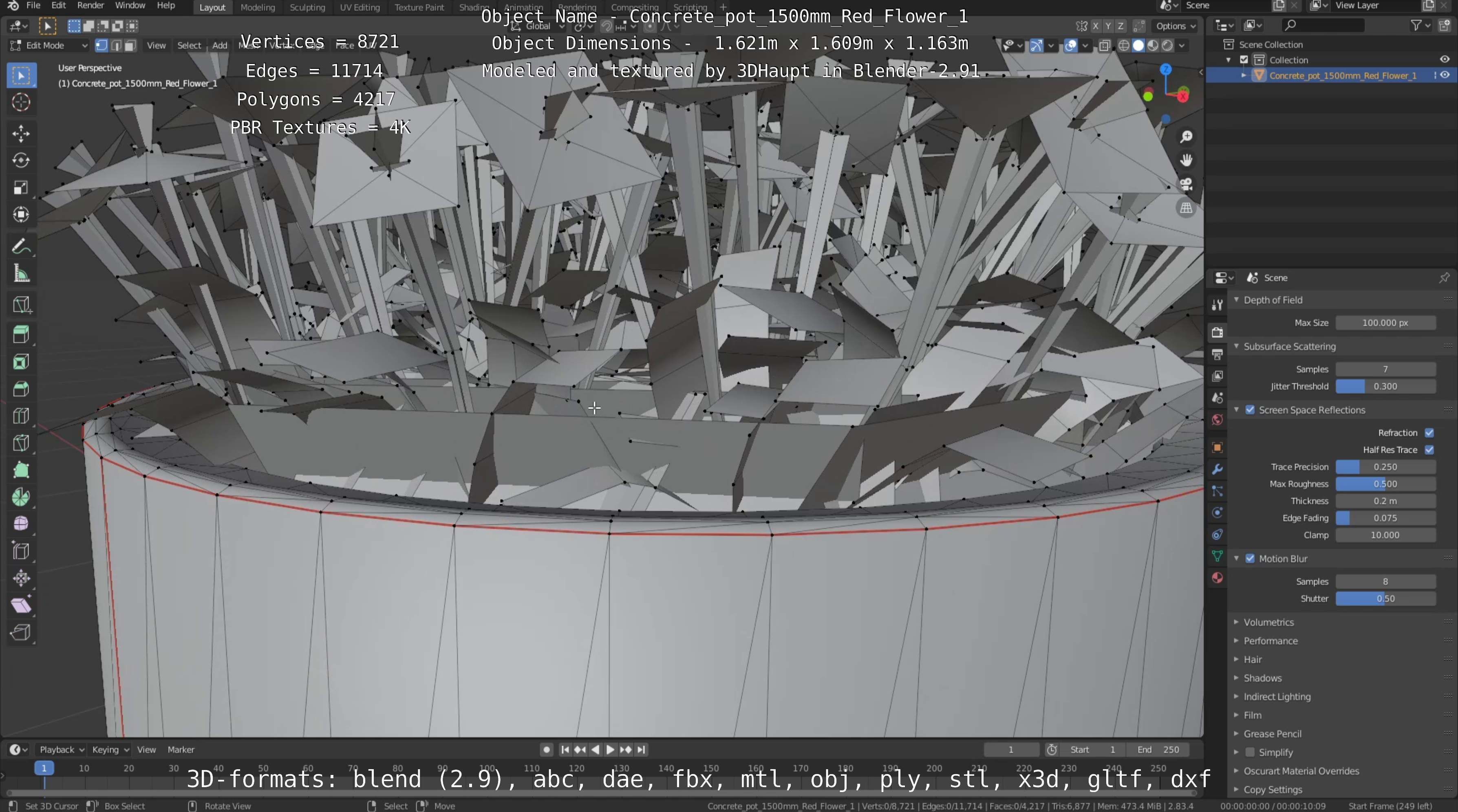Activate the Shear tool
The image size is (1458, 812).
[x=22, y=605]
